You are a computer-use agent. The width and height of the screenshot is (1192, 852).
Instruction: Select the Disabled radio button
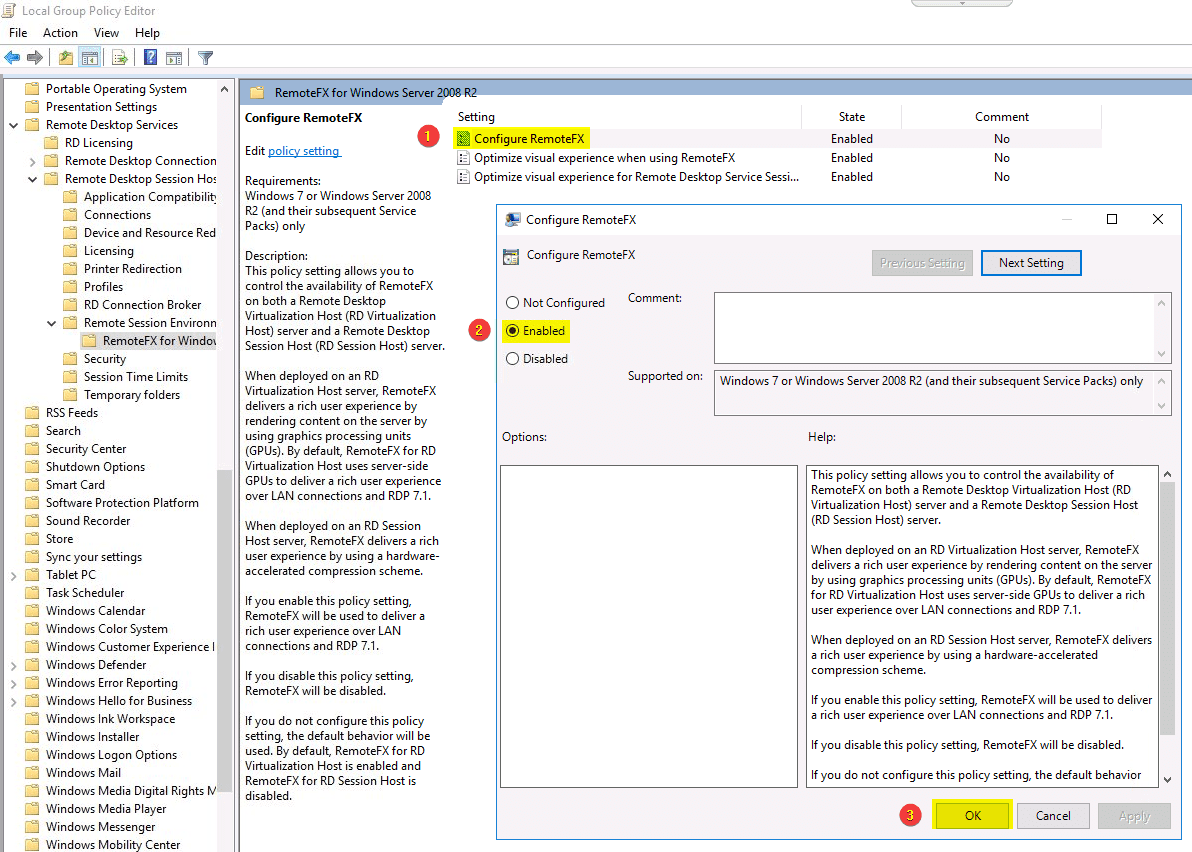pyautogui.click(x=510, y=358)
